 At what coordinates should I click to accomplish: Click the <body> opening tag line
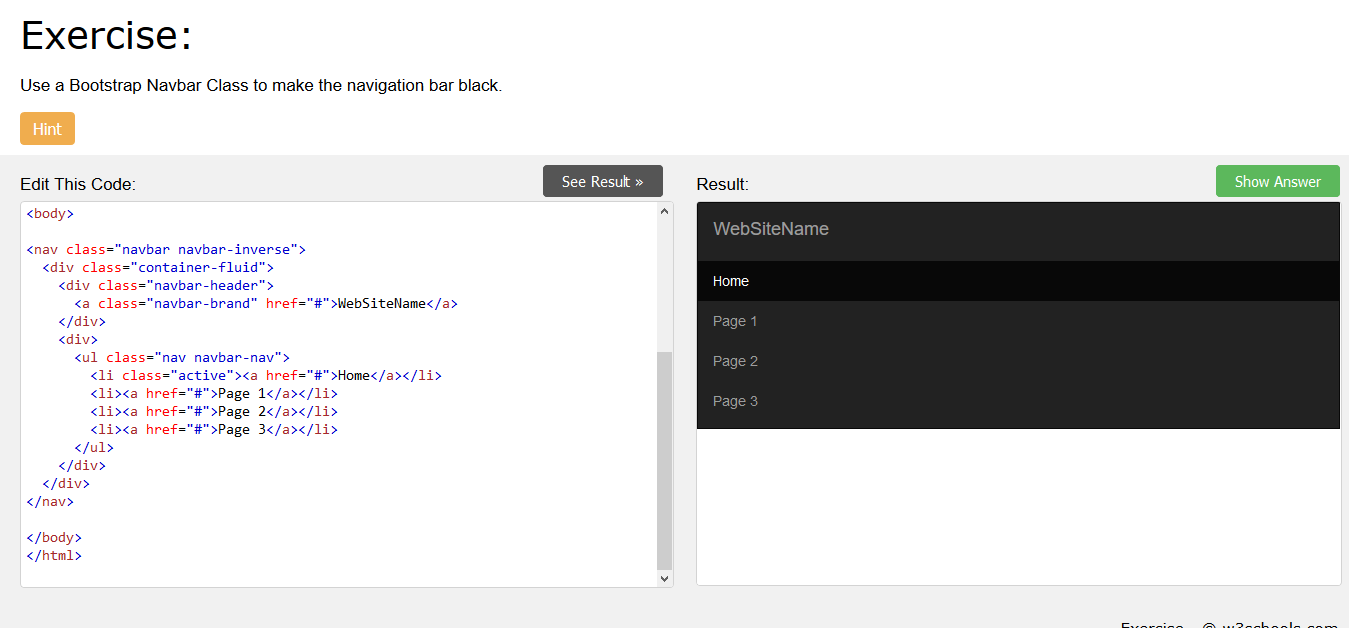[50, 213]
